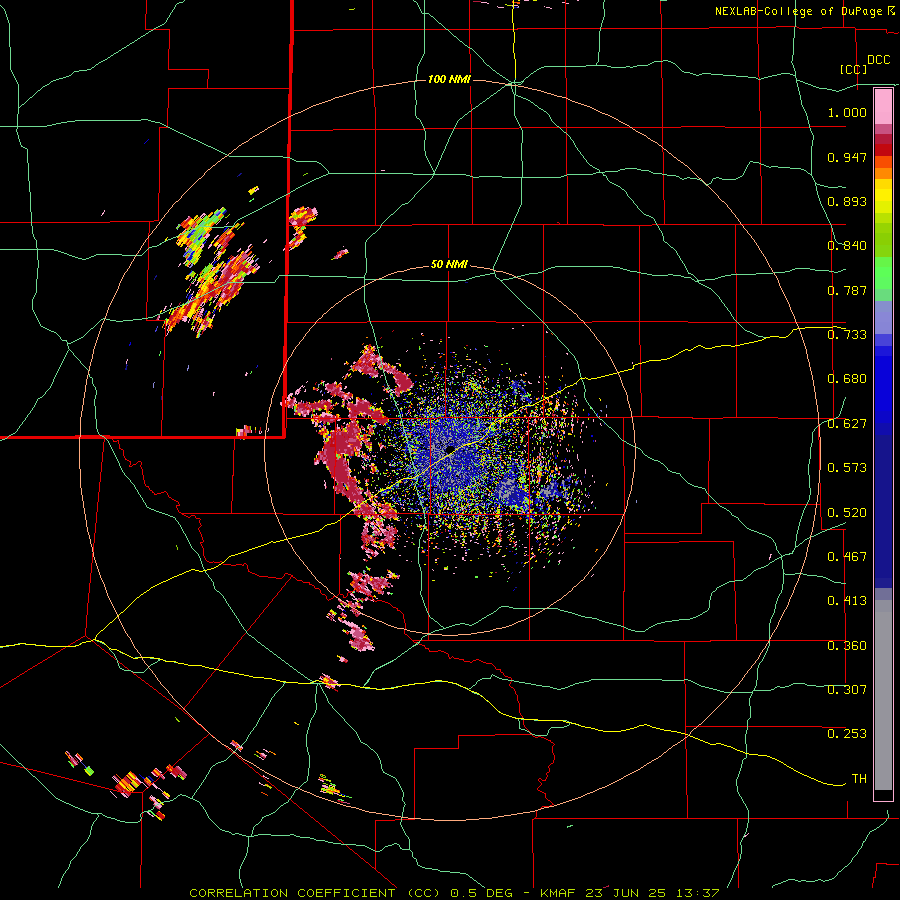This screenshot has height=900, width=900.
Task: Click the DCC label above the color scale
Action: (x=879, y=60)
